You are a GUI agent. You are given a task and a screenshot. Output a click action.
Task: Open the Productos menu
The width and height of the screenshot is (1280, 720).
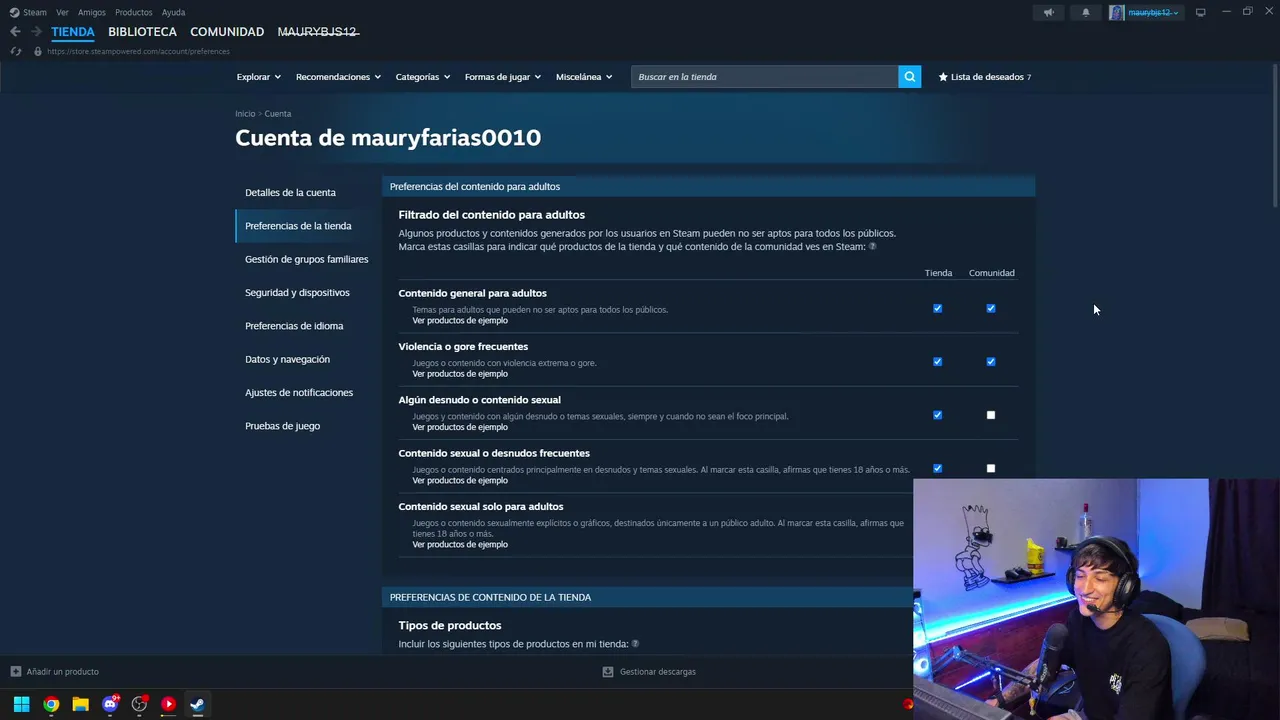[133, 13]
